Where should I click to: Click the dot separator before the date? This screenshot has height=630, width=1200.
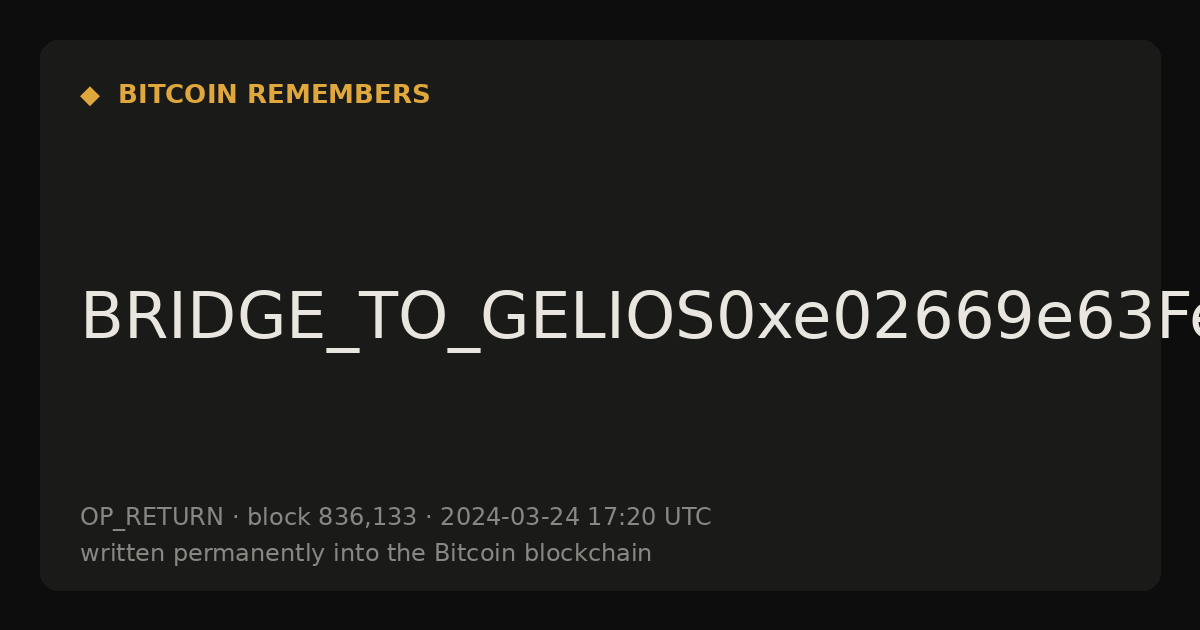(428, 518)
